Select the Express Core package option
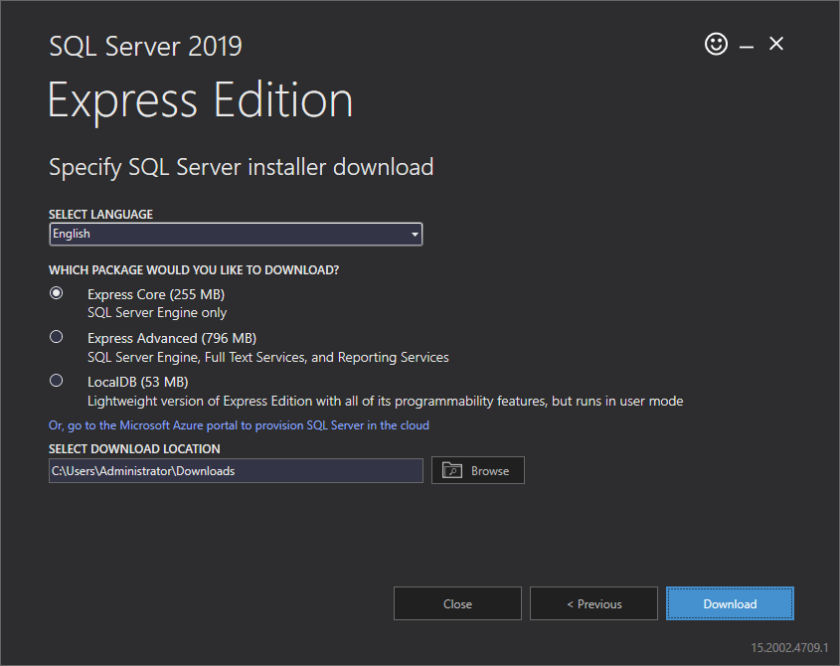Screen dimensions: 840x666 pyautogui.click(x=56, y=293)
